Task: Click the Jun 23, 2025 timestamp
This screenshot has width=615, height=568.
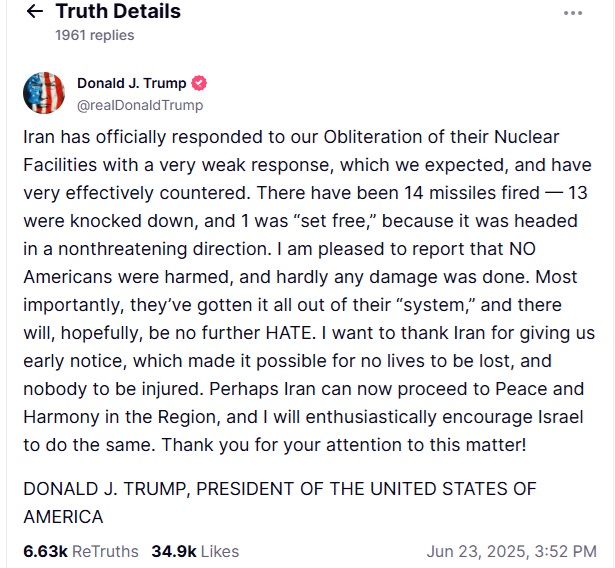Action: click(511, 551)
